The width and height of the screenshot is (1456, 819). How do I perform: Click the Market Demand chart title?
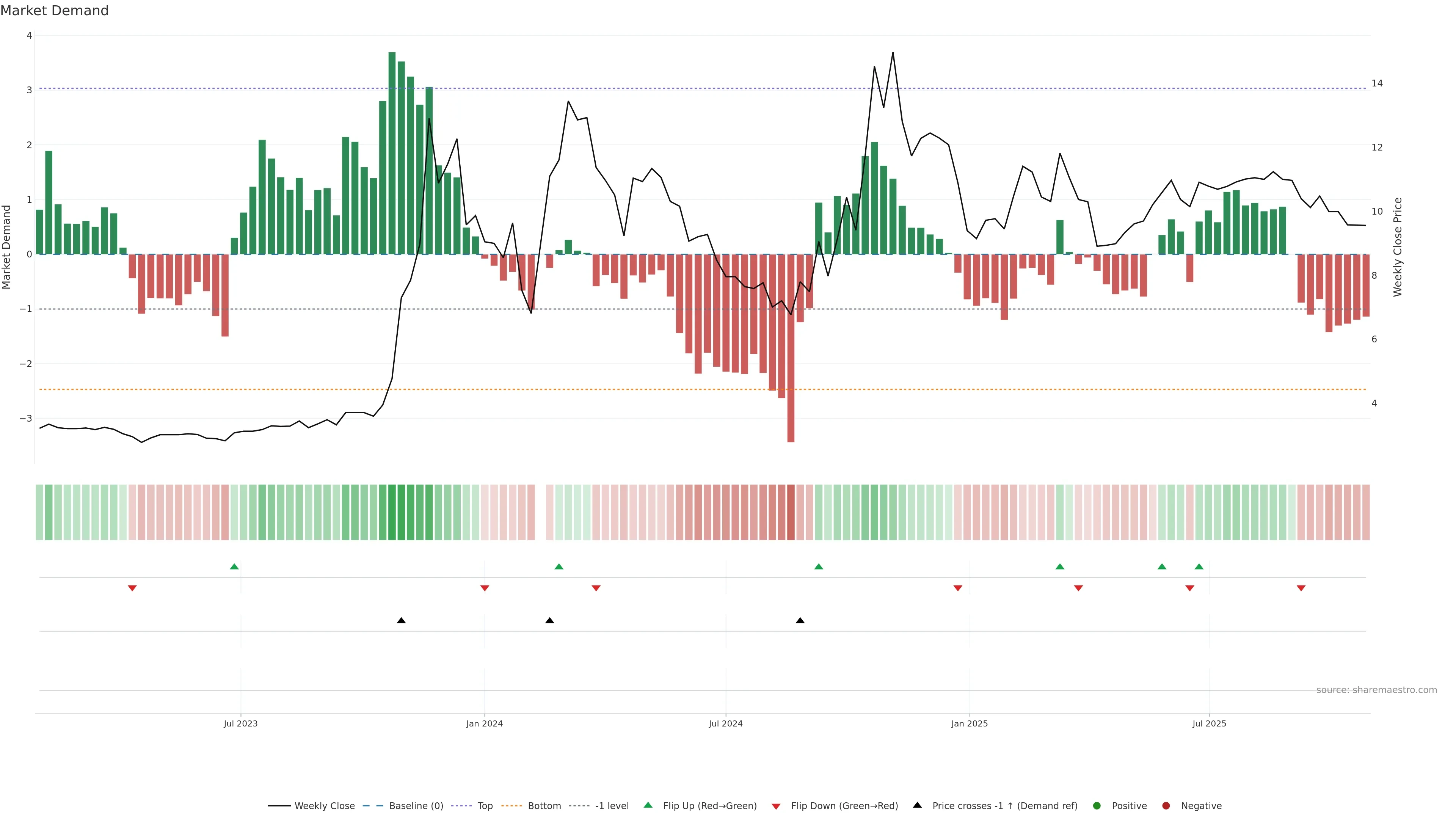[x=54, y=11]
